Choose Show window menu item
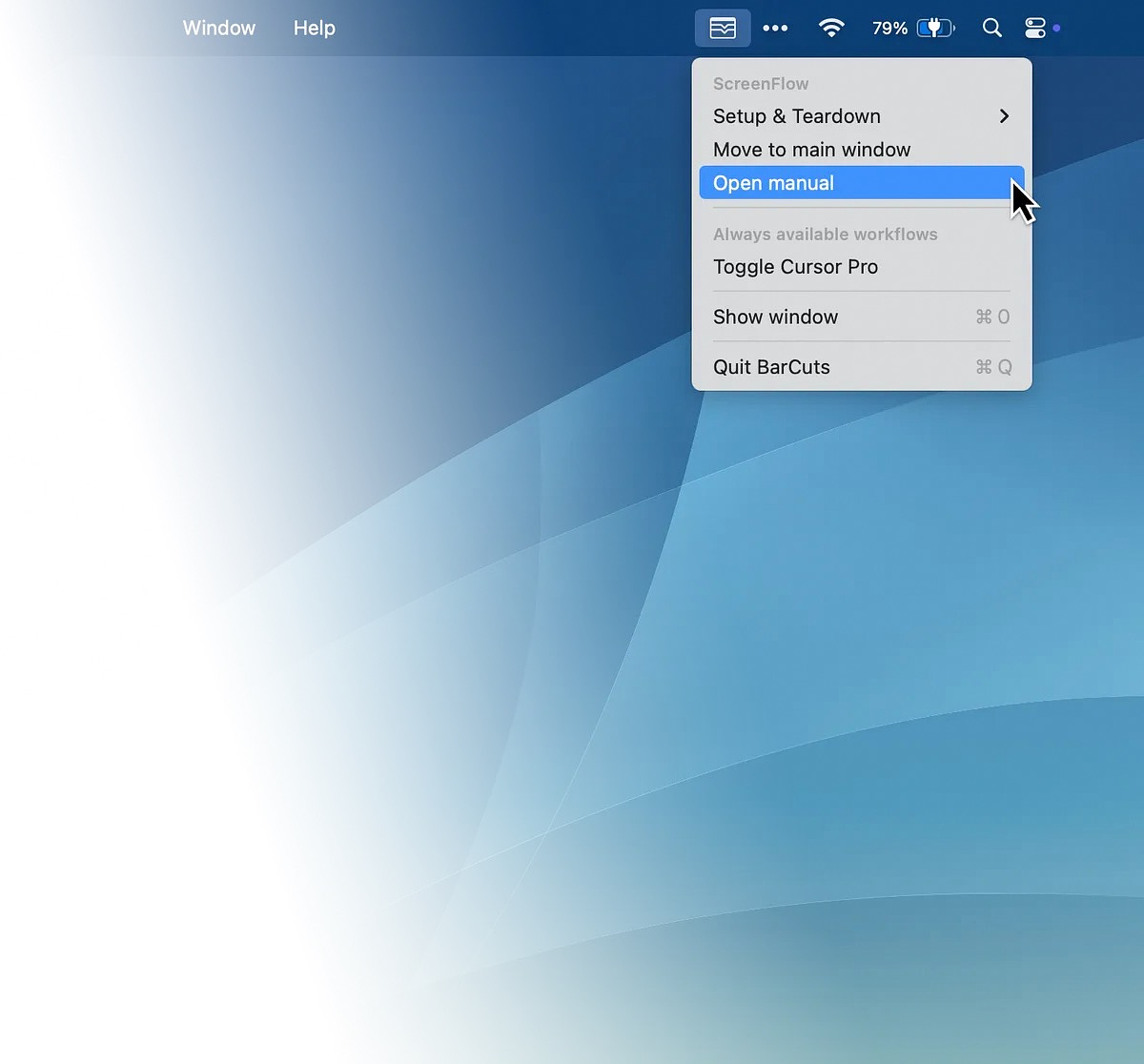Viewport: 1144px width, 1064px height. (862, 317)
